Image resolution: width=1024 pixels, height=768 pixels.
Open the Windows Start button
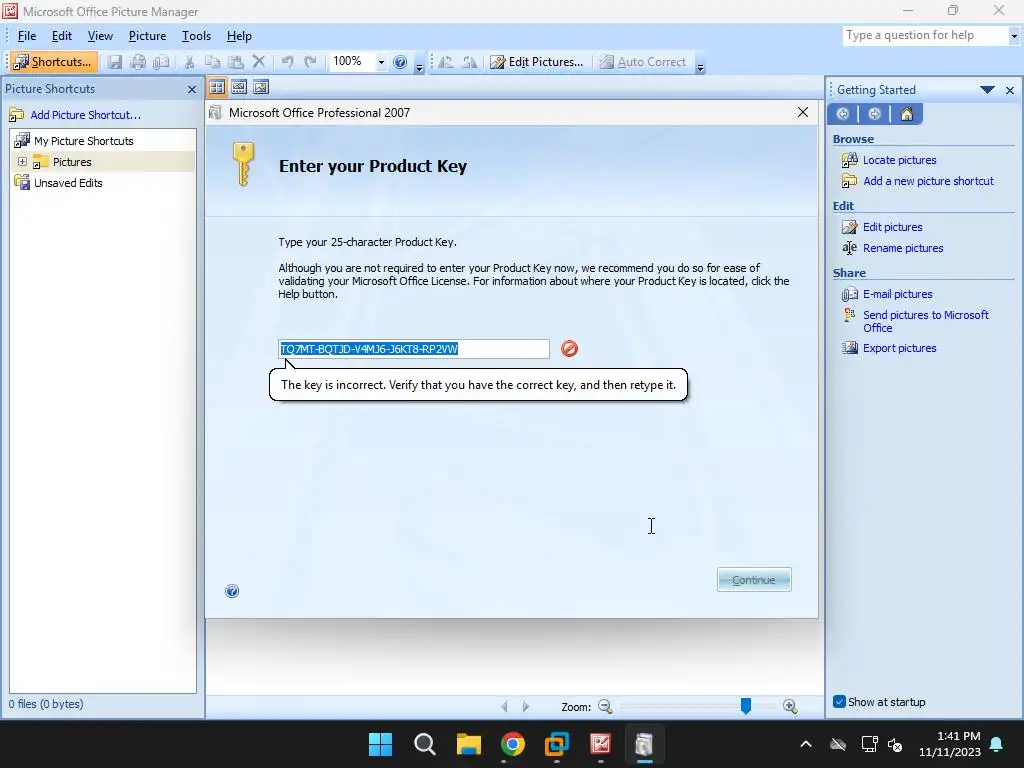click(x=380, y=744)
